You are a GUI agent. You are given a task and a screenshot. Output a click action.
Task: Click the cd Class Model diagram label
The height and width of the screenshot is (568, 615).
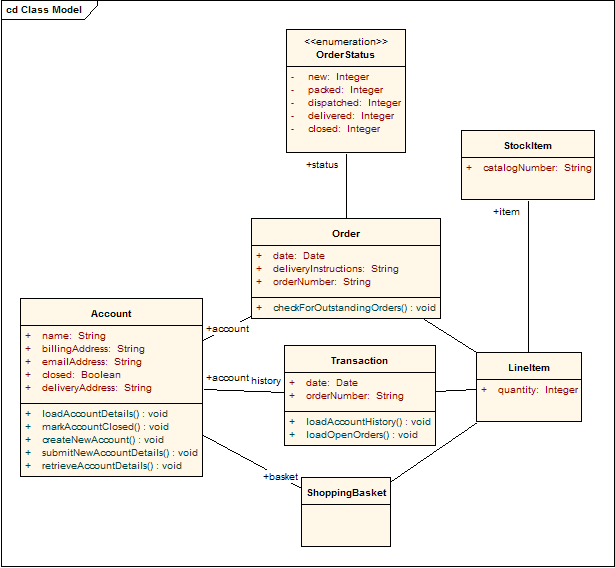[45, 10]
